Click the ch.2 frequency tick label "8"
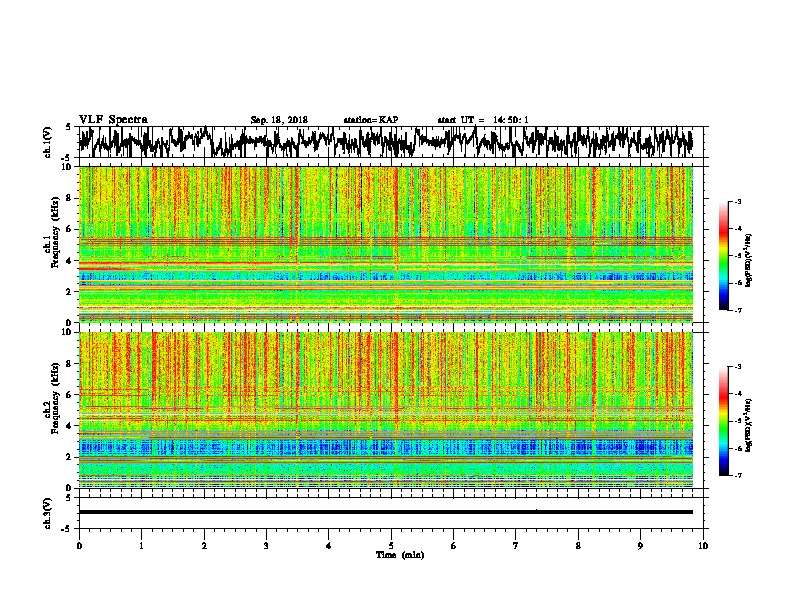 click(x=70, y=364)
